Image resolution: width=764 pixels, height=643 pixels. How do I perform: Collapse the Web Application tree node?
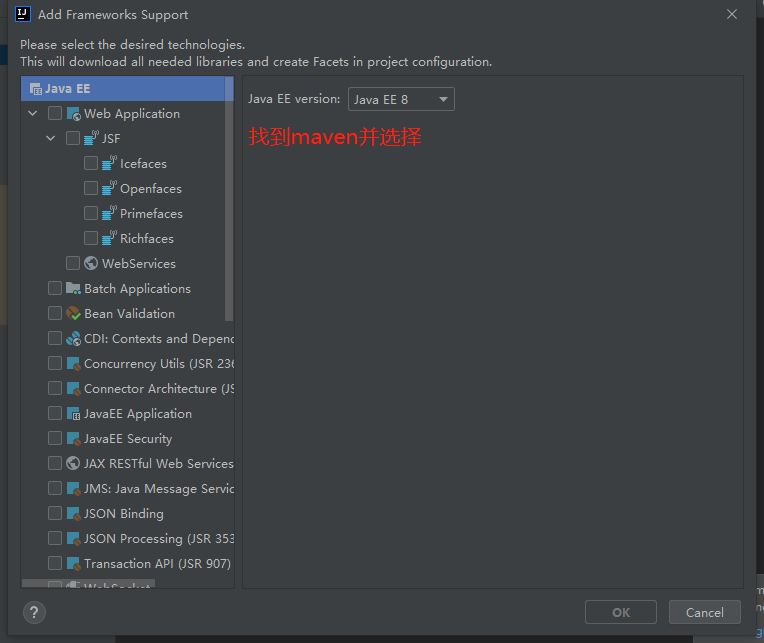(x=33, y=113)
